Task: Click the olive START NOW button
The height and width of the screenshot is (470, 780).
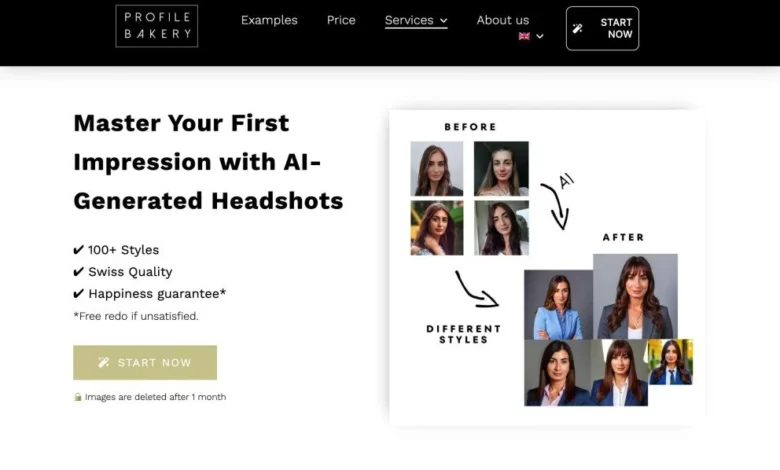Action: point(145,363)
